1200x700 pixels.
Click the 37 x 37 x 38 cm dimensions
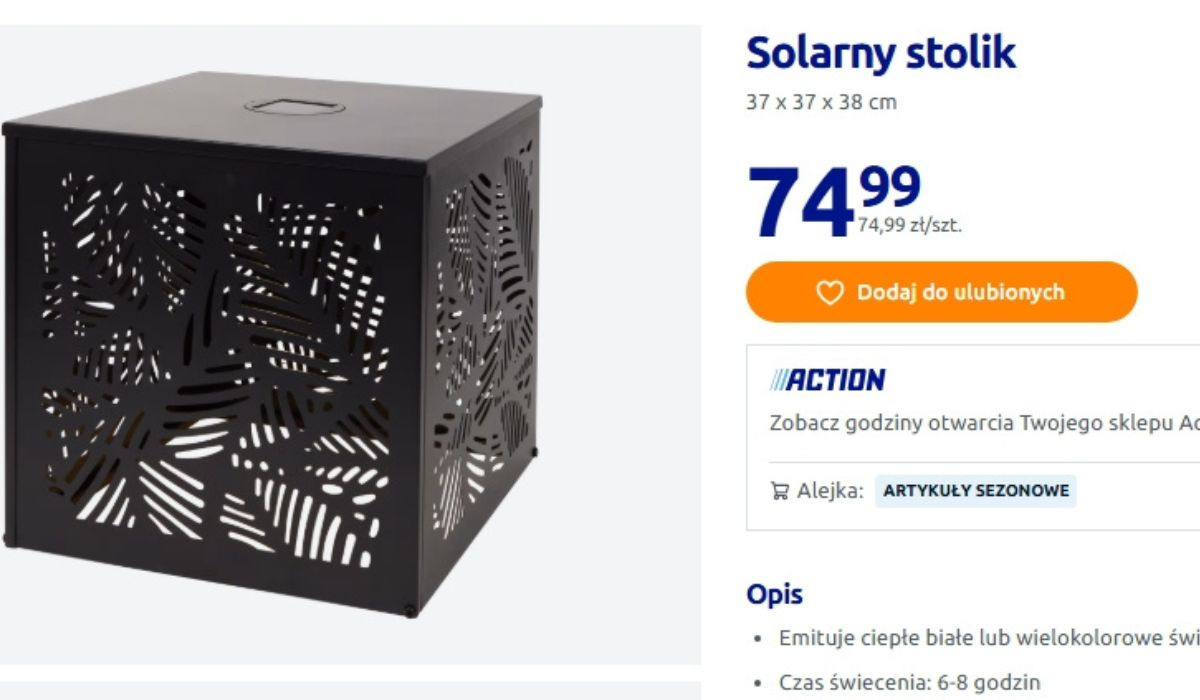(x=821, y=102)
